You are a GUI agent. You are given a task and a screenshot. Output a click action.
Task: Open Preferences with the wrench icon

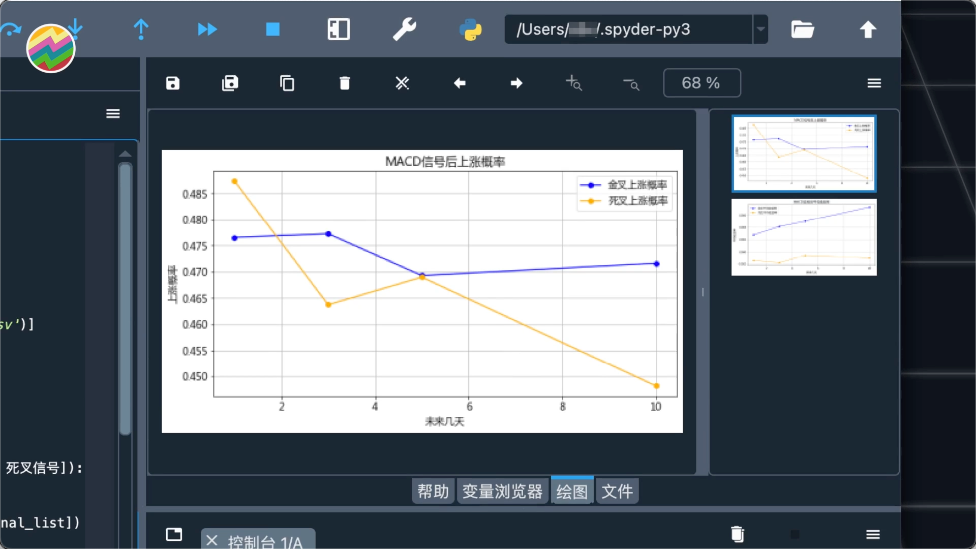[x=404, y=29]
